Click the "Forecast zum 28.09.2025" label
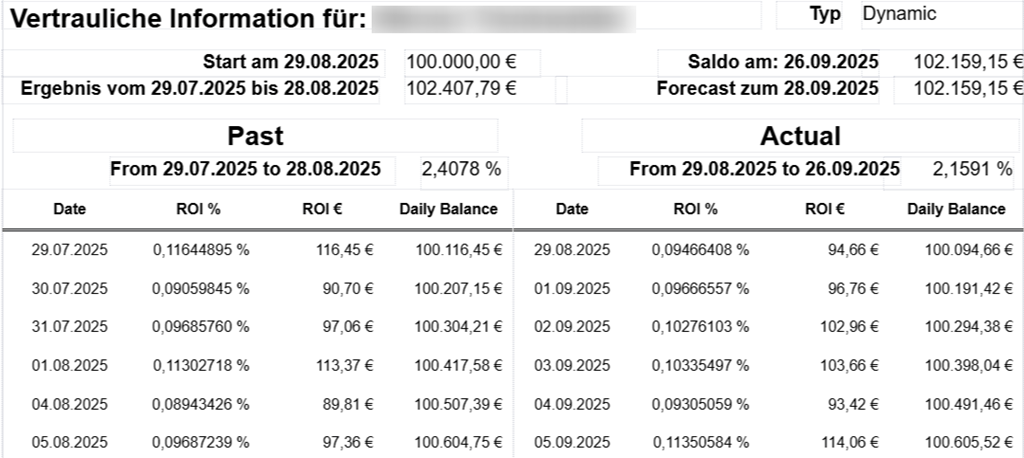Screen dimensions: 1024x458 767,88
